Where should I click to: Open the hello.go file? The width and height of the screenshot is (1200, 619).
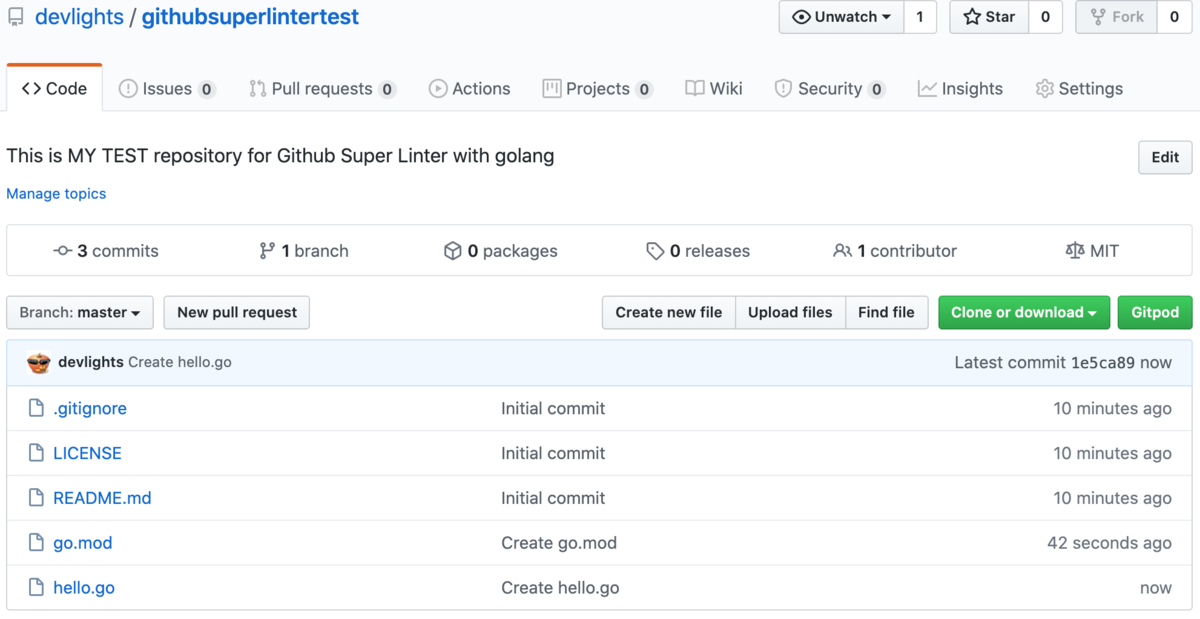[84, 588]
